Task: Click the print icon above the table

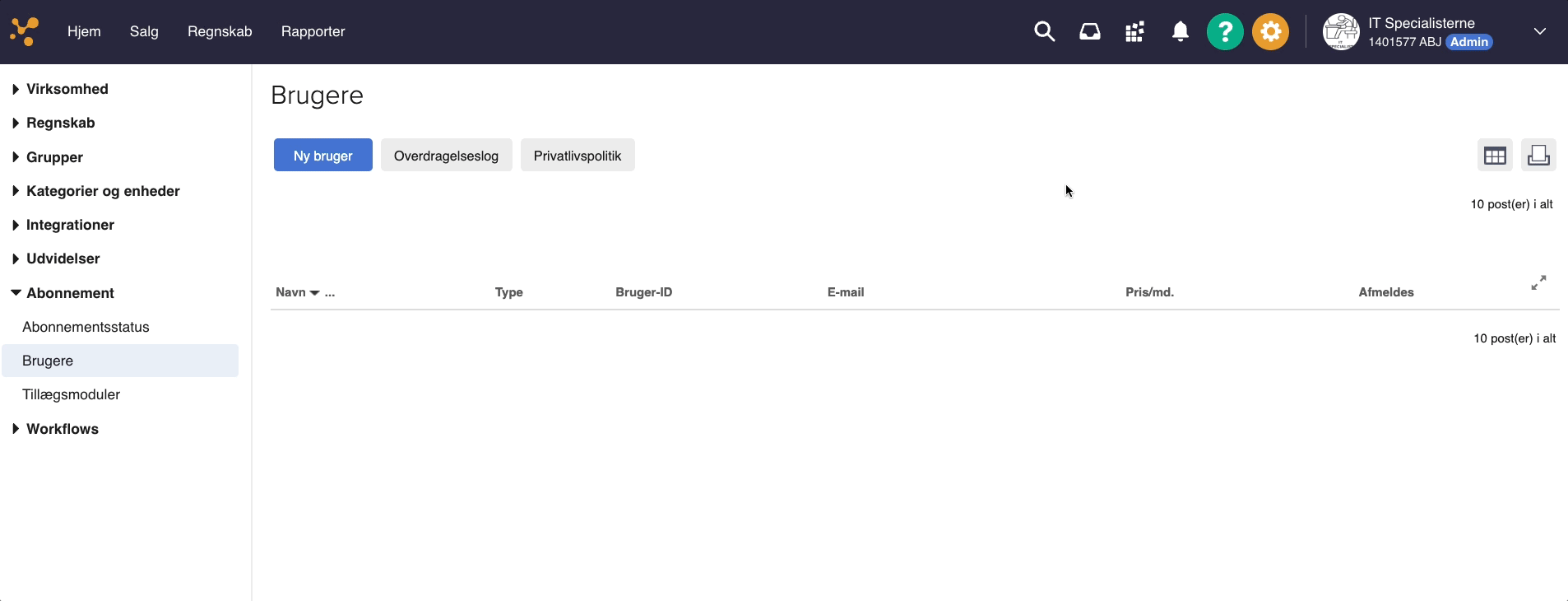Action: click(1538, 156)
